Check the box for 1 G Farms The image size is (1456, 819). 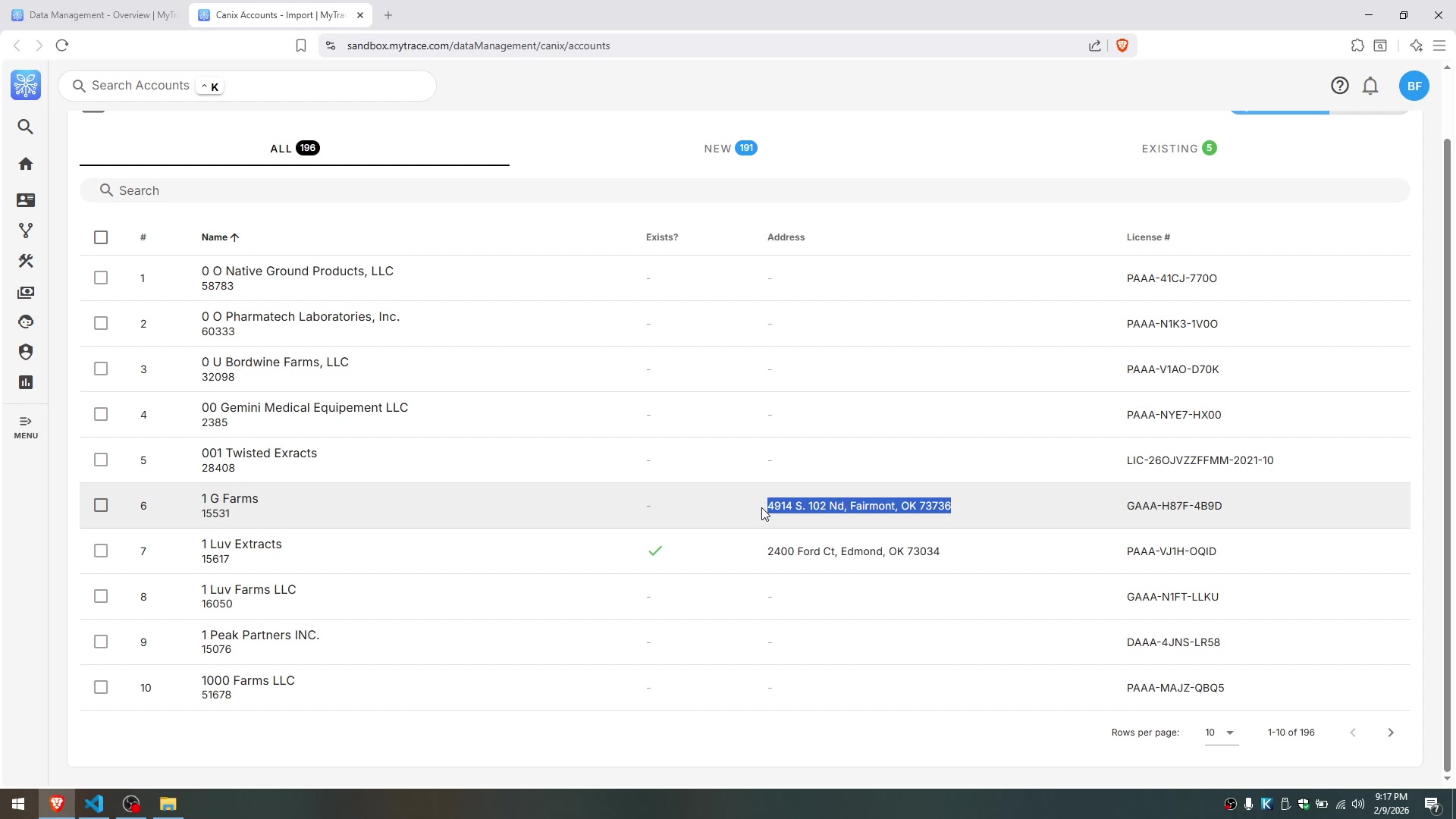[x=101, y=505]
